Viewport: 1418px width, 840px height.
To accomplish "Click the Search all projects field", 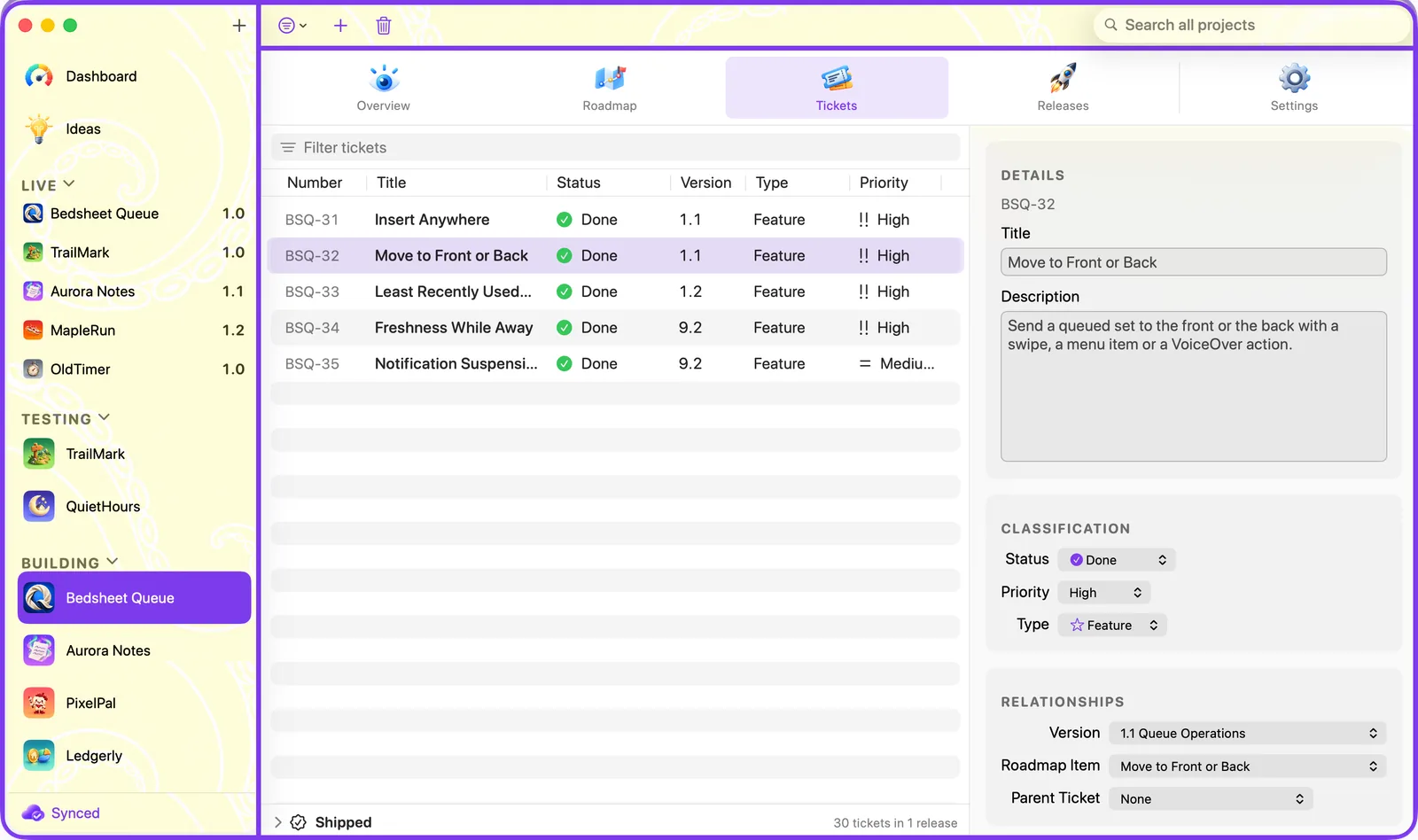I will tap(1251, 26).
